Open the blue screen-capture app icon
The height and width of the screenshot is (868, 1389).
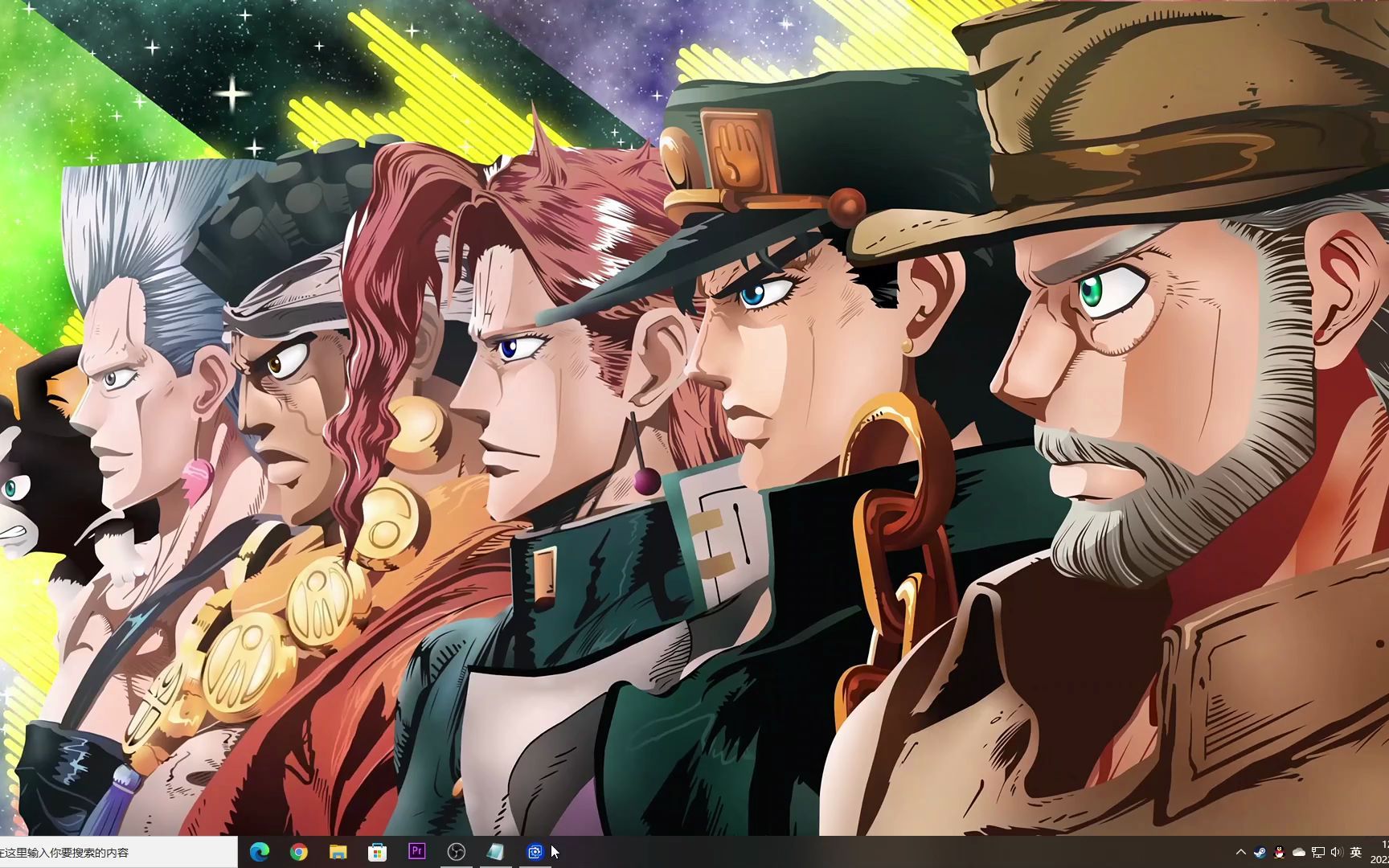(x=535, y=852)
